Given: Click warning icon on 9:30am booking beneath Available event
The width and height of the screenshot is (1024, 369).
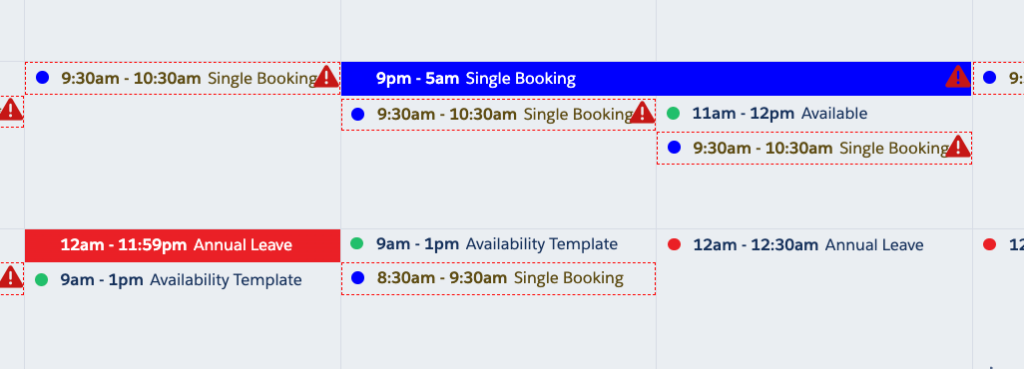Looking at the screenshot, I should pos(957,146).
